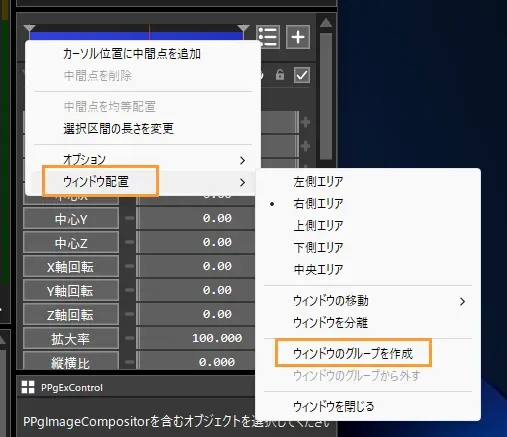This screenshot has height=437, width=507.
Task: Click the left triangle marker of the timeline
Action: (30, 29)
